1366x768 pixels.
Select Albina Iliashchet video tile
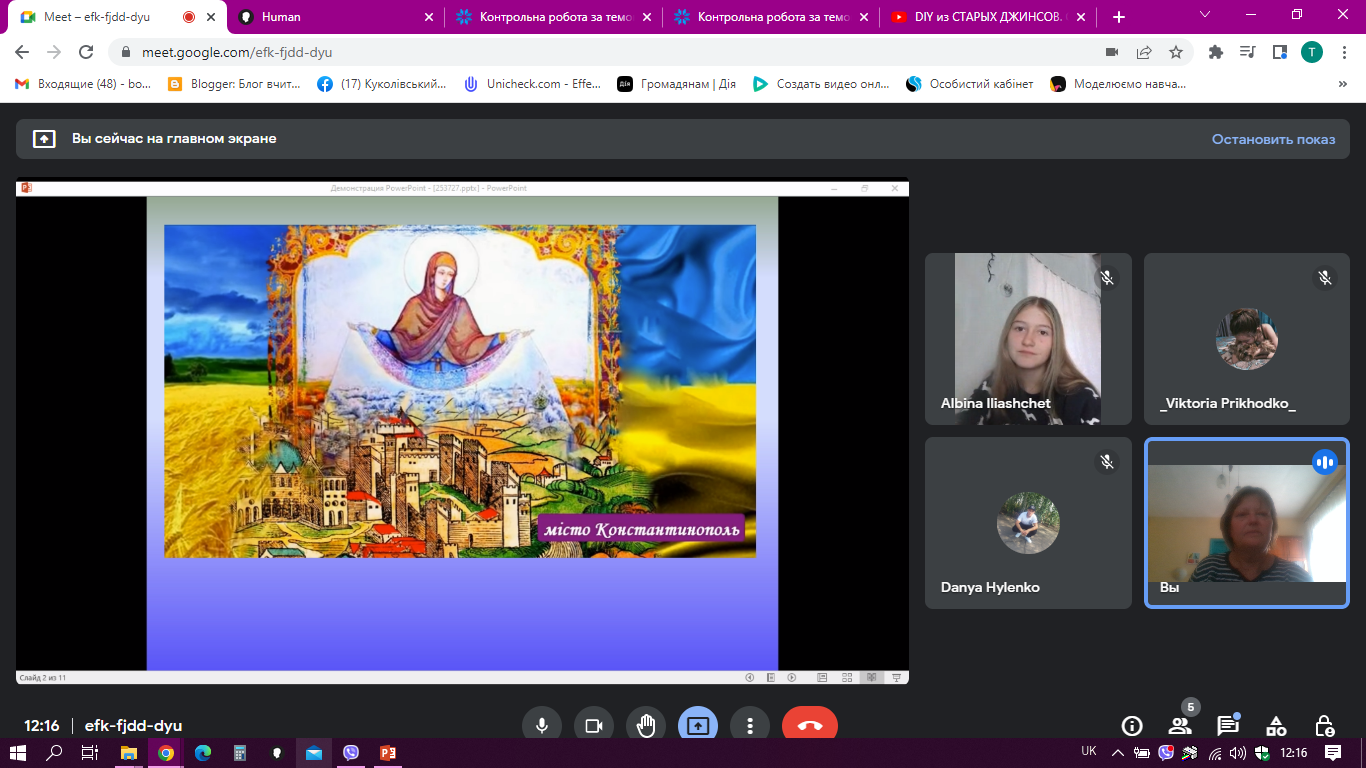[1028, 339]
